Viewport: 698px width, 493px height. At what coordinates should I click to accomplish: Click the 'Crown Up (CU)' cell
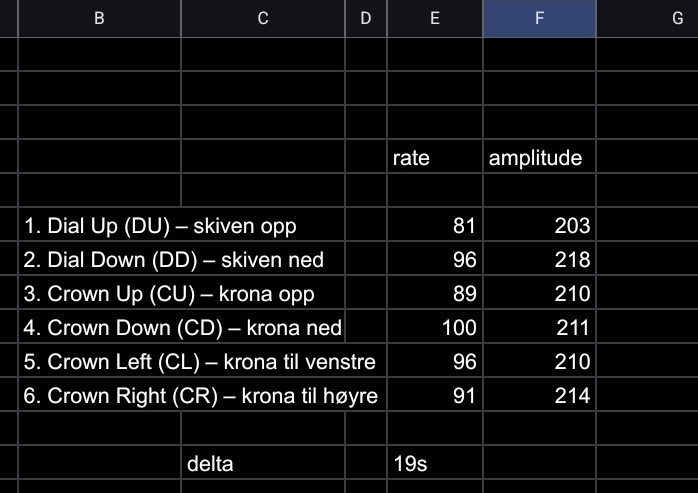tap(168, 294)
